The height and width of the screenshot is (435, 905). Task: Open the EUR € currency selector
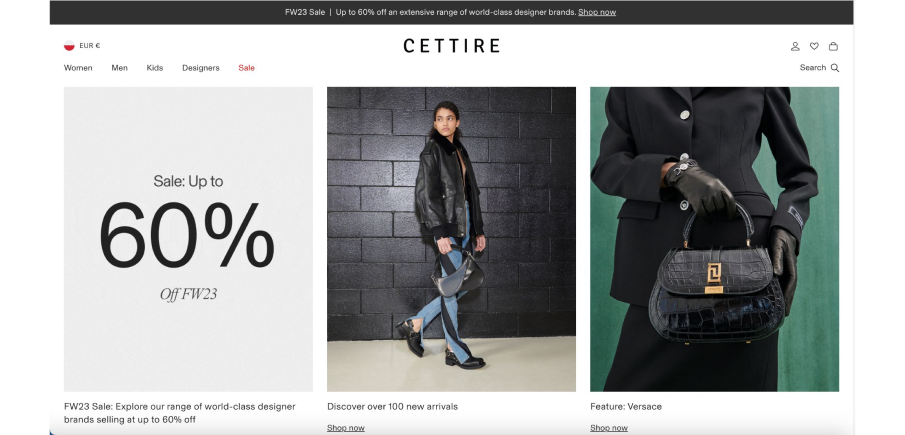tap(89, 46)
